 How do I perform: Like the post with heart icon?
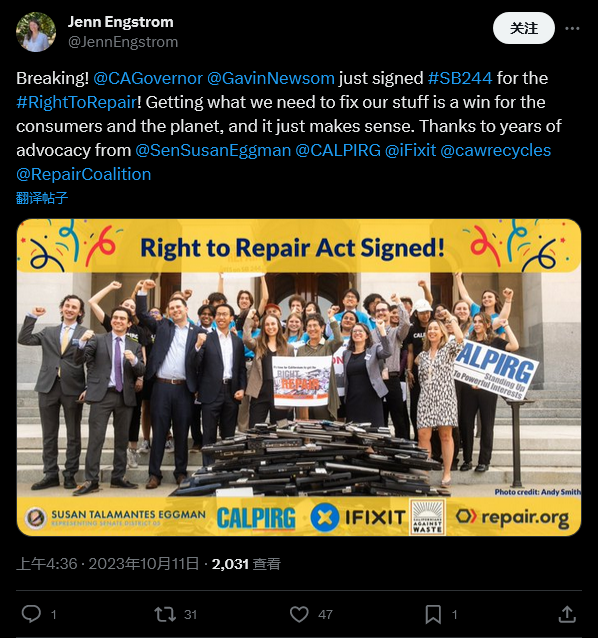[x=299, y=614]
